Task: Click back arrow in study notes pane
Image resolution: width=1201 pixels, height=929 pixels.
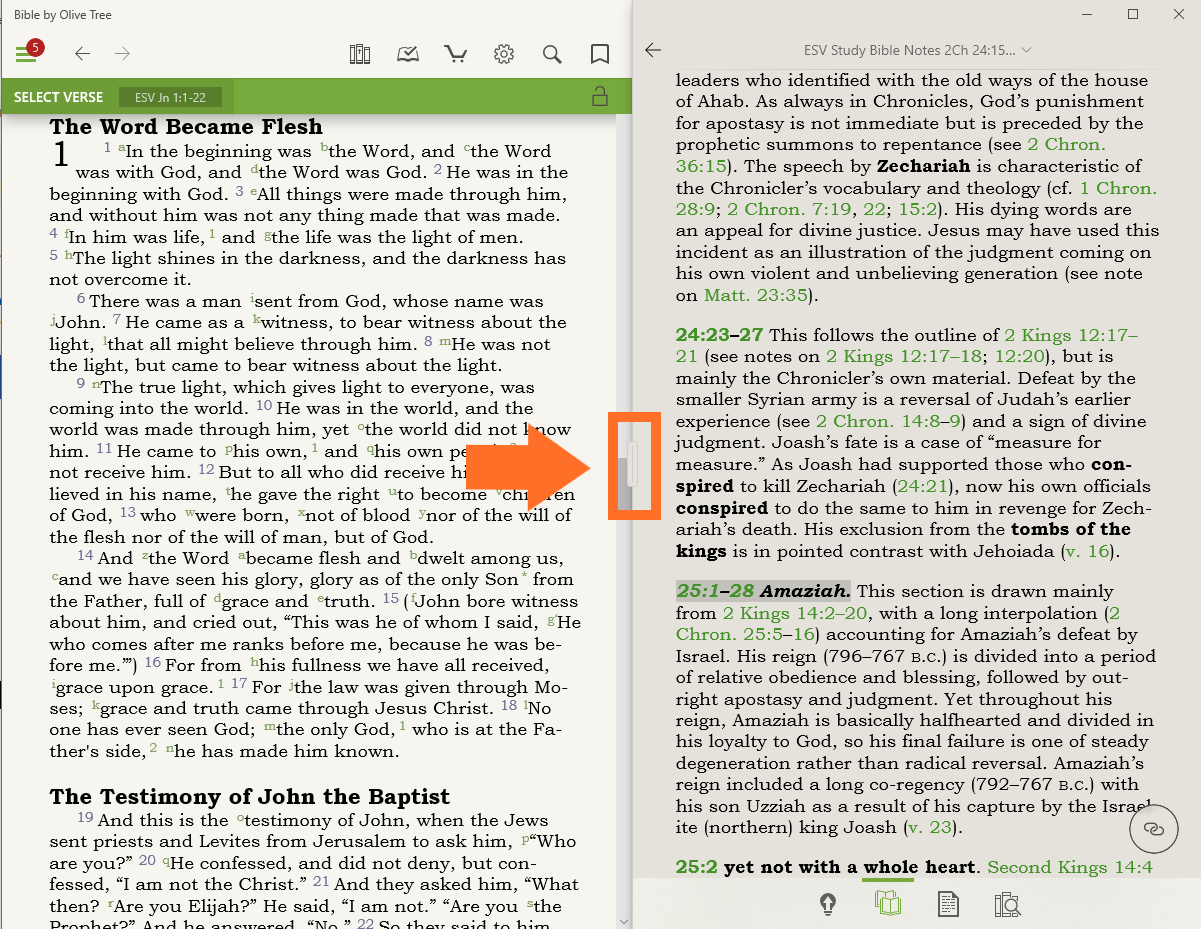Action: click(x=654, y=50)
